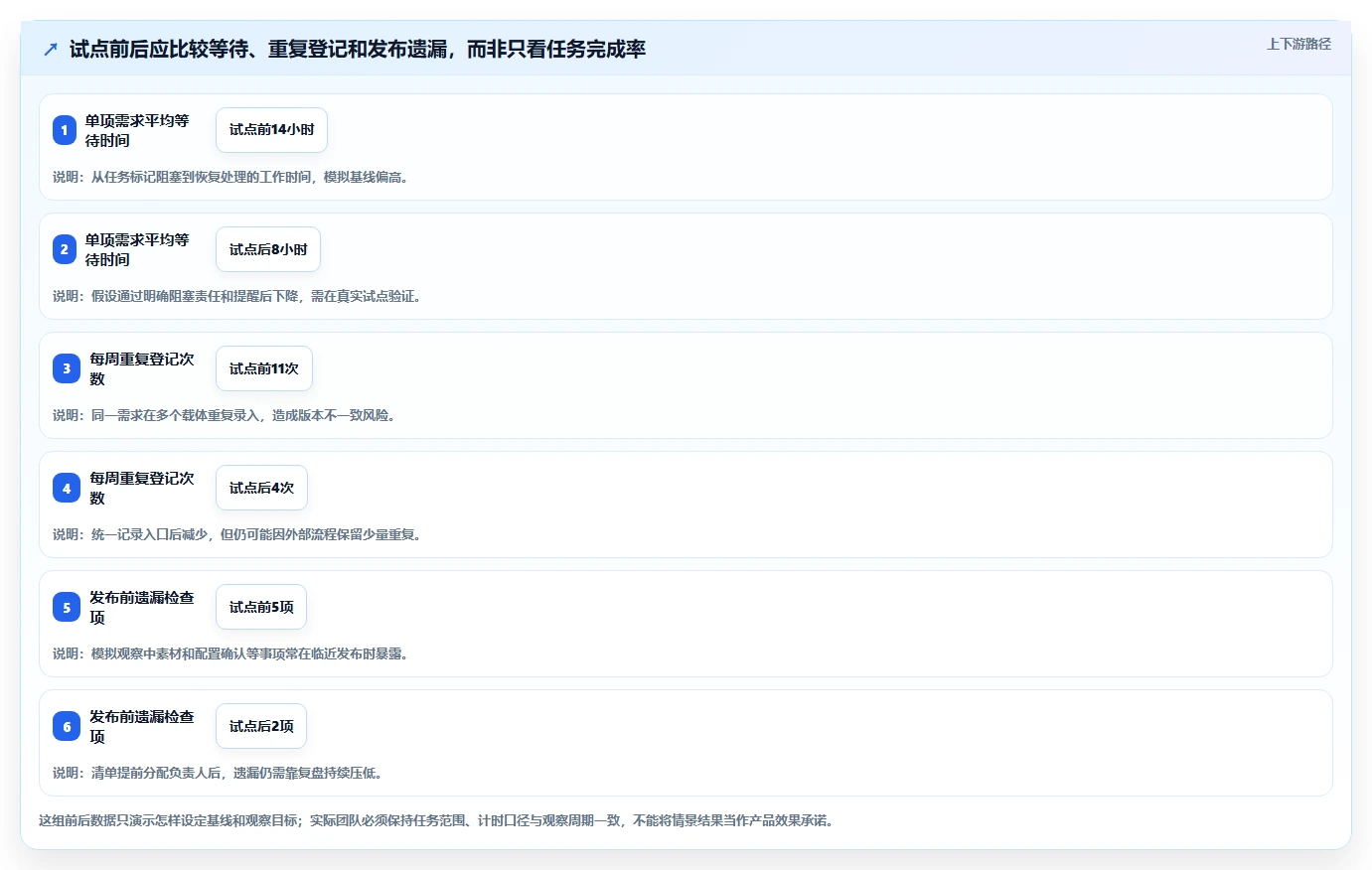Viewport: 1372px width, 870px height.
Task: Click 每周重复登记次数 title in item 3
Action: [142, 368]
